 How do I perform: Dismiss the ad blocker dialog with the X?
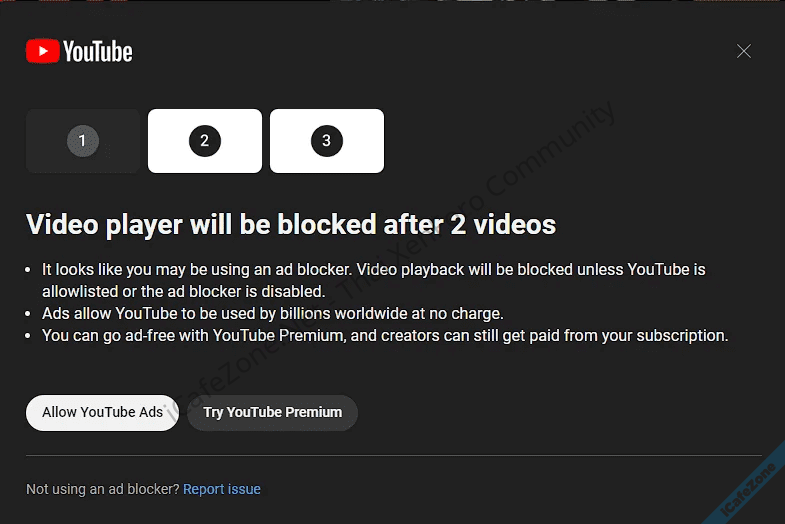[x=743, y=51]
